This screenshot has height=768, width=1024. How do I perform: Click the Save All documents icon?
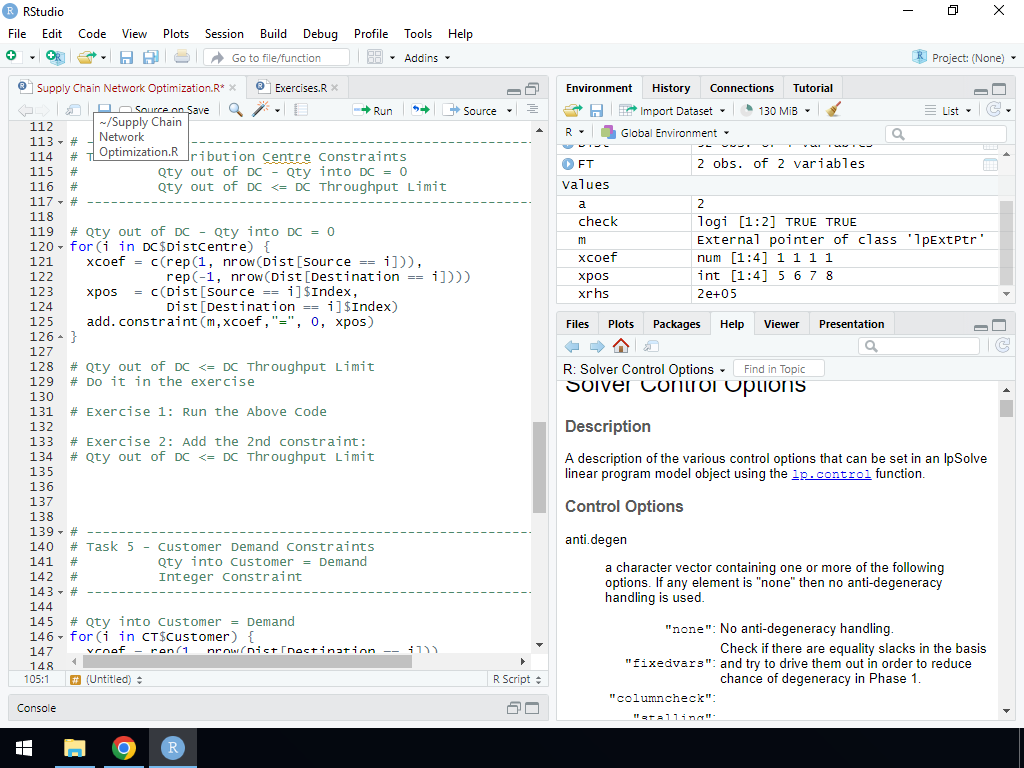(150, 58)
